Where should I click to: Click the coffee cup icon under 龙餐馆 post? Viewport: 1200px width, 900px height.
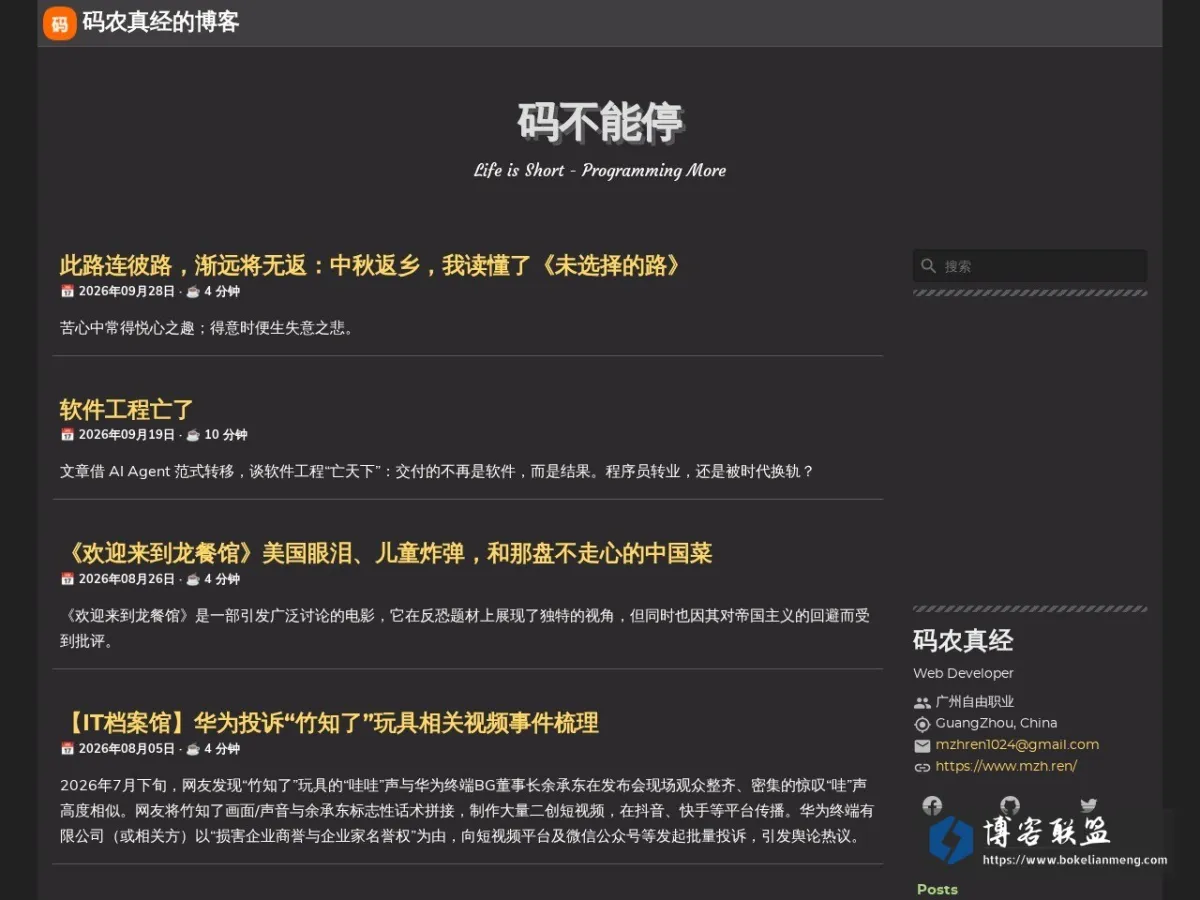(193, 579)
